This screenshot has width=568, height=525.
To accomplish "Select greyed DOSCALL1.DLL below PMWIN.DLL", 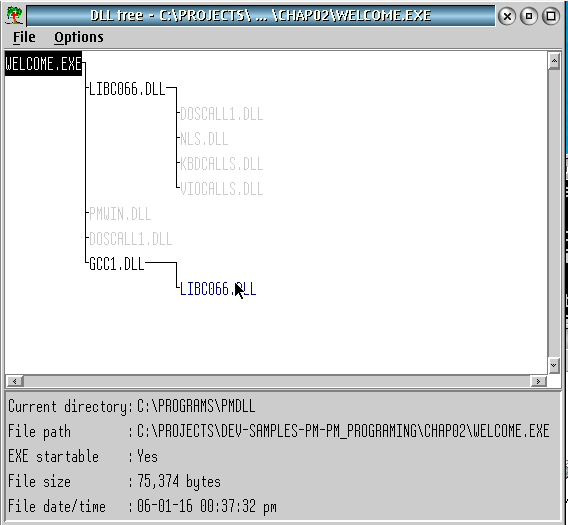I will [x=130, y=239].
